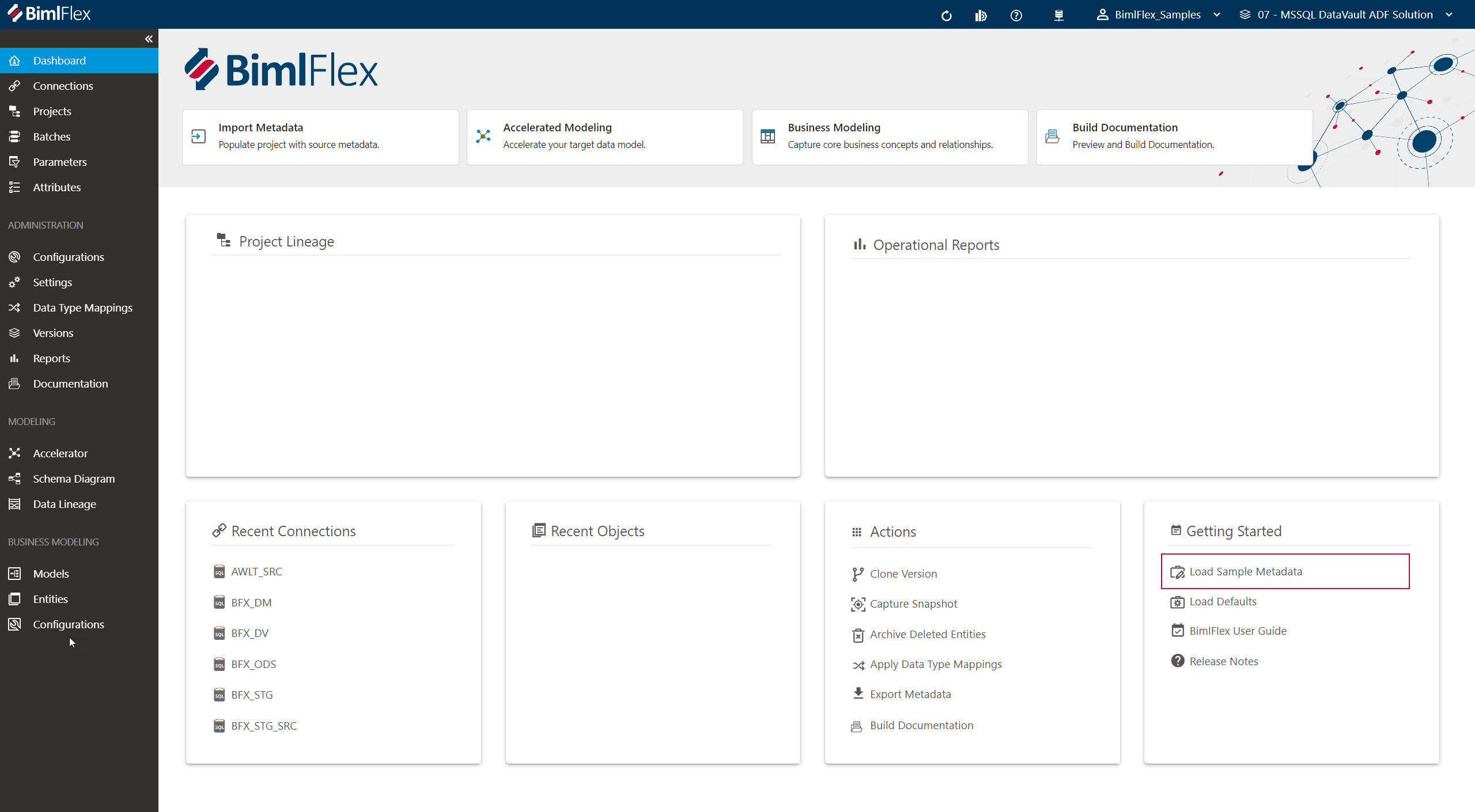Click the database server icon in the top bar
The height and width of the screenshot is (812, 1475).
pyautogui.click(x=1059, y=15)
